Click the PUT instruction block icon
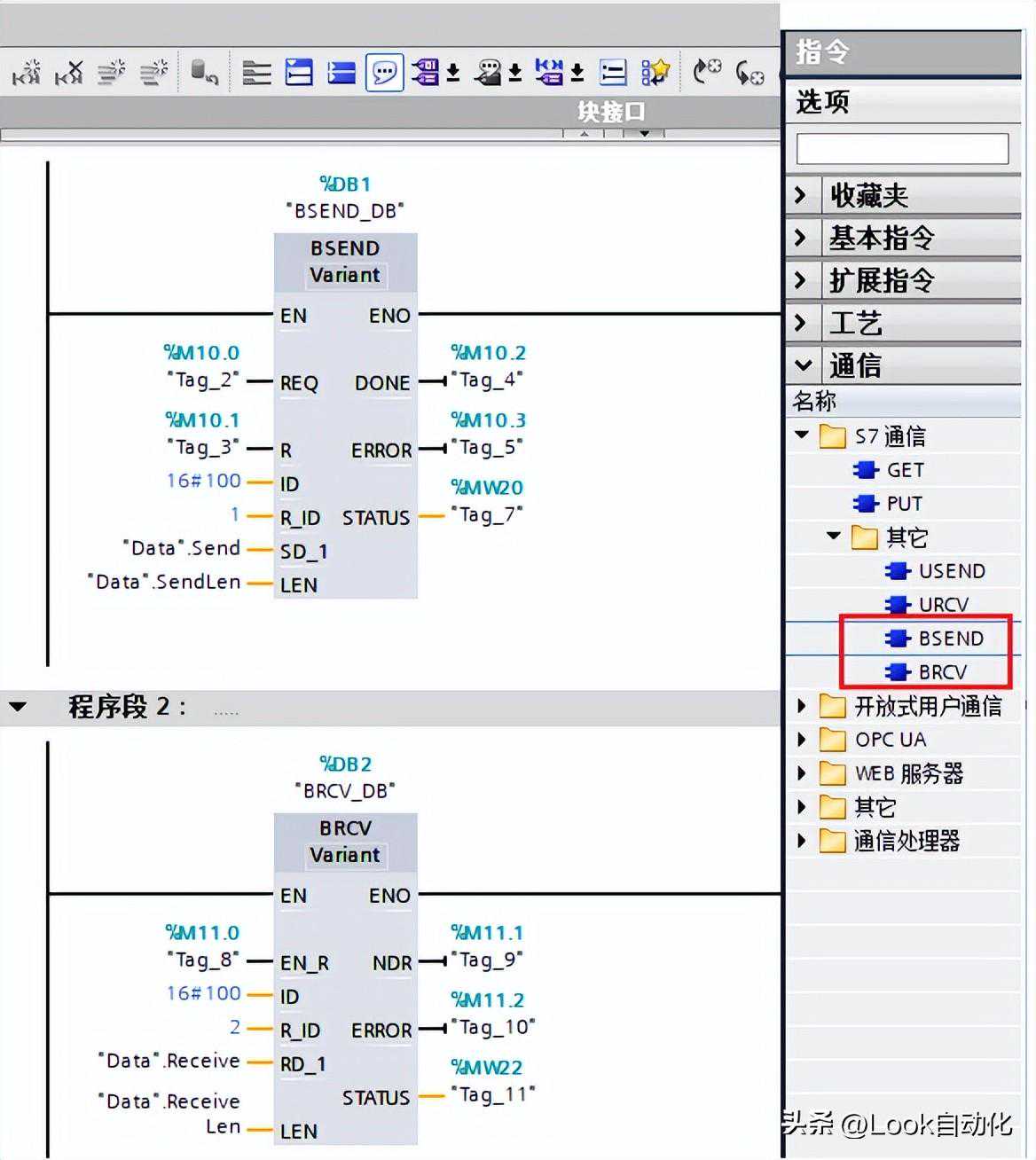1036x1160 pixels. pyautogui.click(x=865, y=504)
